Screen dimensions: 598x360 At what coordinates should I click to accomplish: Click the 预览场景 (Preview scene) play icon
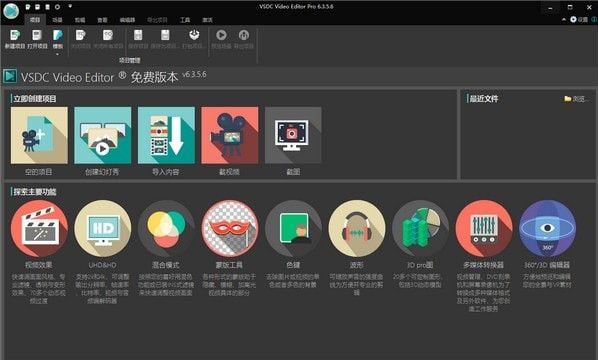(x=221, y=35)
